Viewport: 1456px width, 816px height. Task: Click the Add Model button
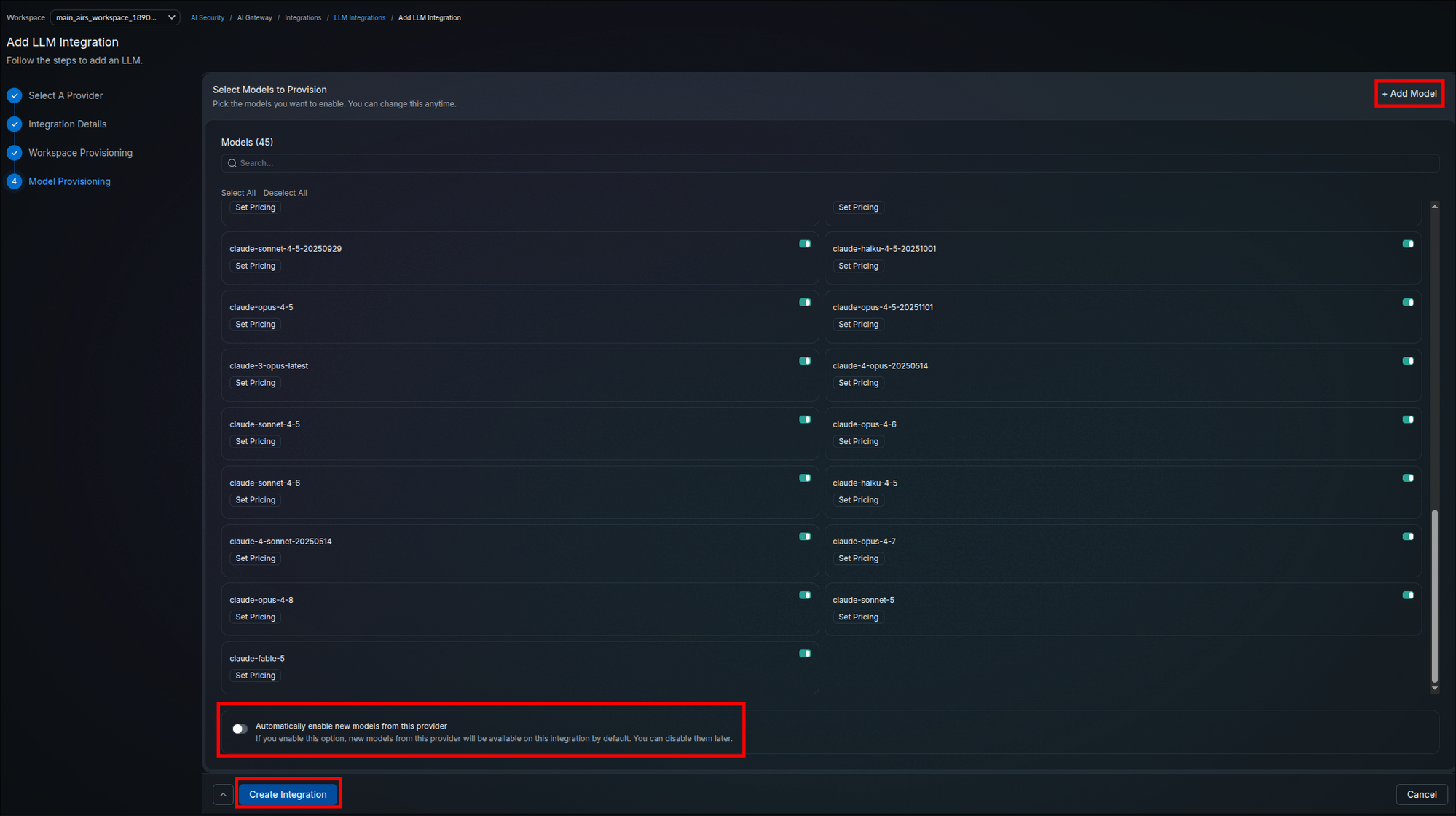pos(1409,94)
